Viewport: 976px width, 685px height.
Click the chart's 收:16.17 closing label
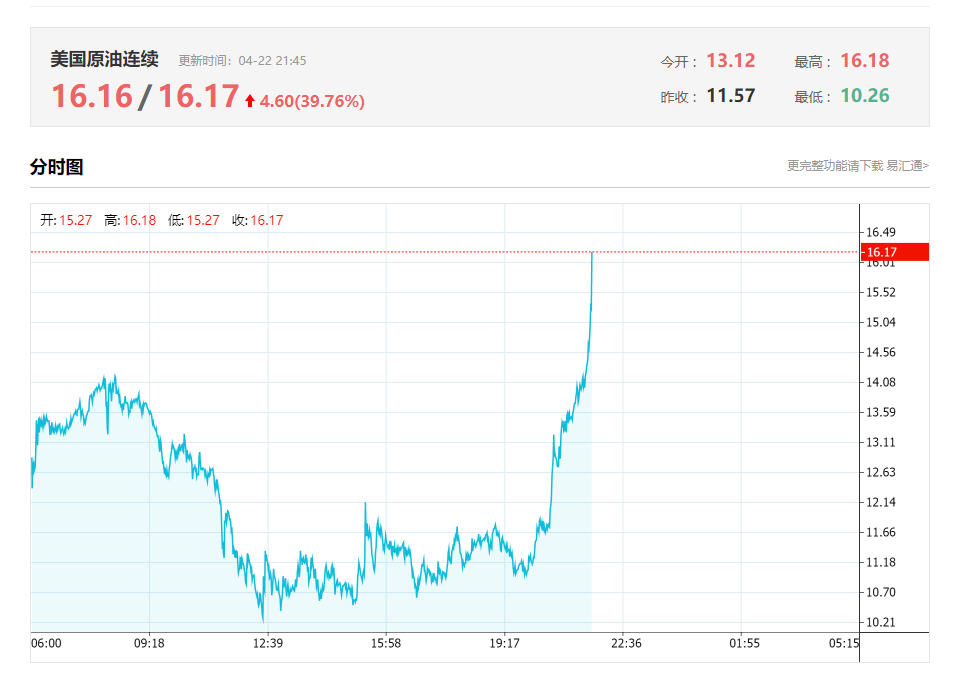[x=257, y=220]
